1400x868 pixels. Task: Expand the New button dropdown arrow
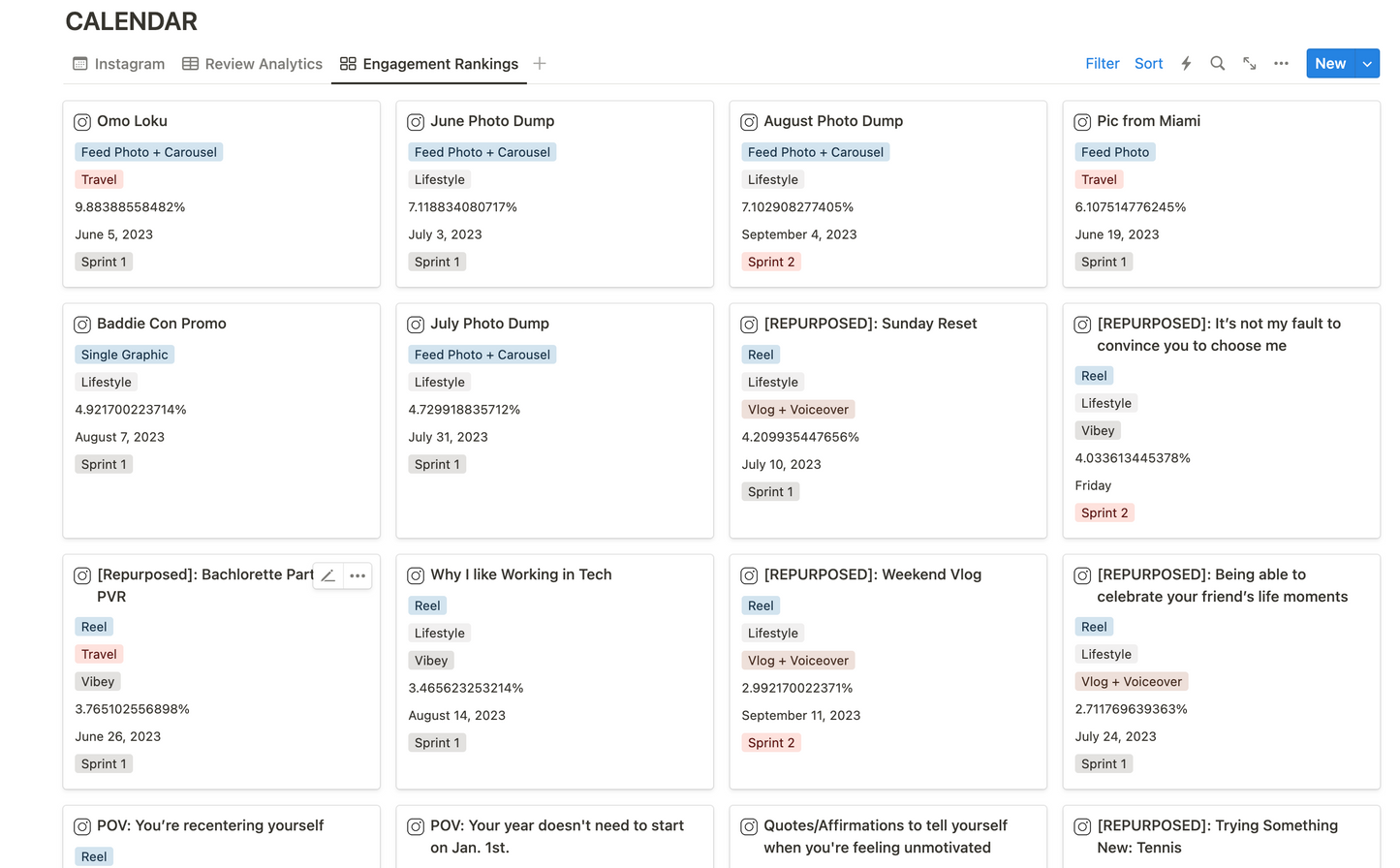click(1367, 64)
